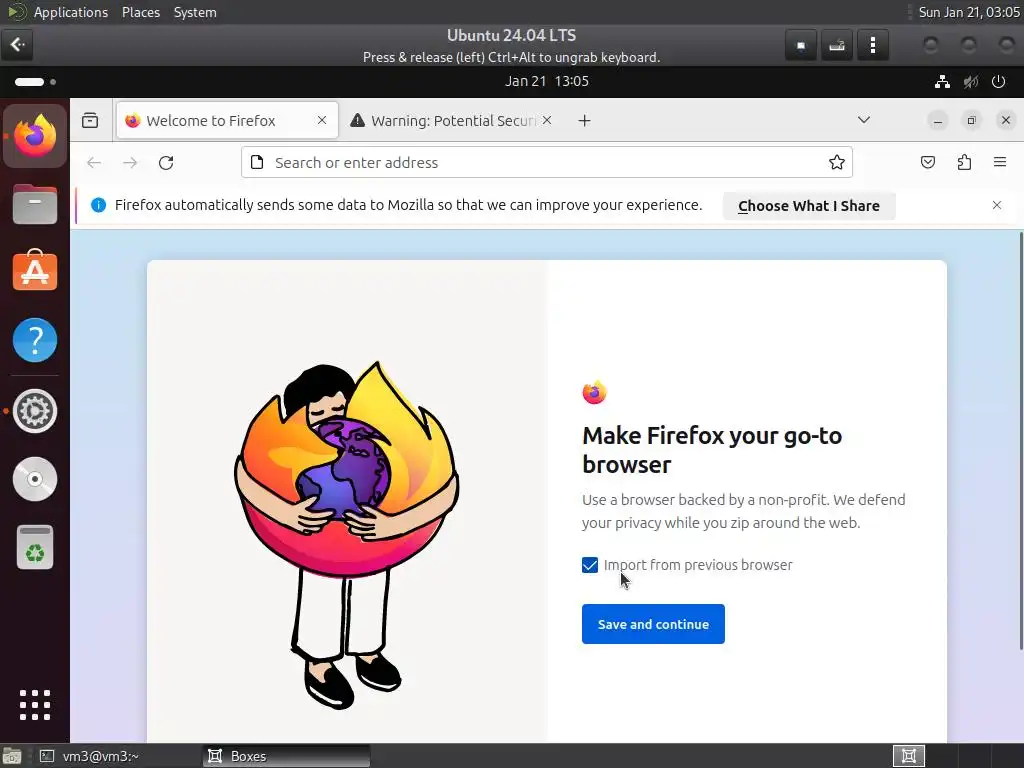Toggle Import from previous browser checkbox
Viewport: 1024px width, 768px height.
pyautogui.click(x=590, y=565)
